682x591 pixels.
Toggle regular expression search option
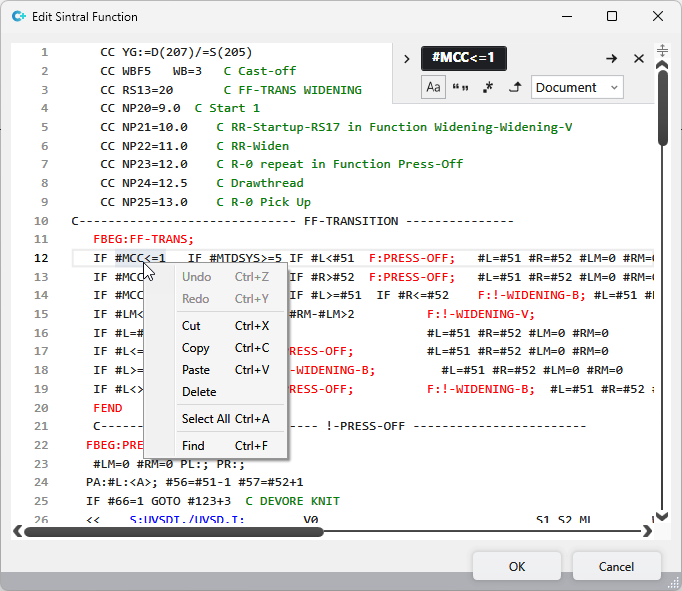(488, 88)
